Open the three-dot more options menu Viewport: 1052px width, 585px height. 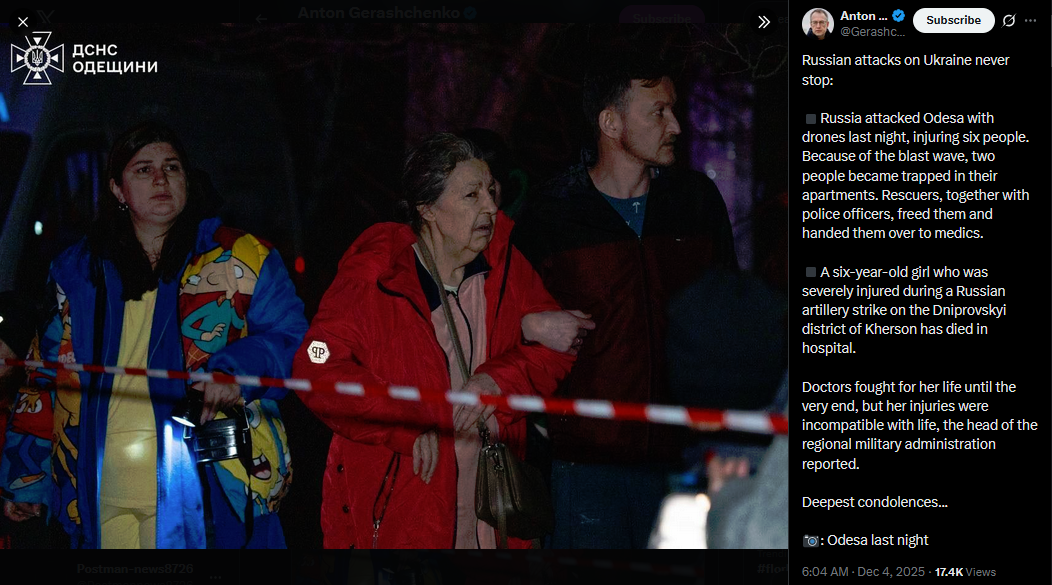click(1031, 20)
